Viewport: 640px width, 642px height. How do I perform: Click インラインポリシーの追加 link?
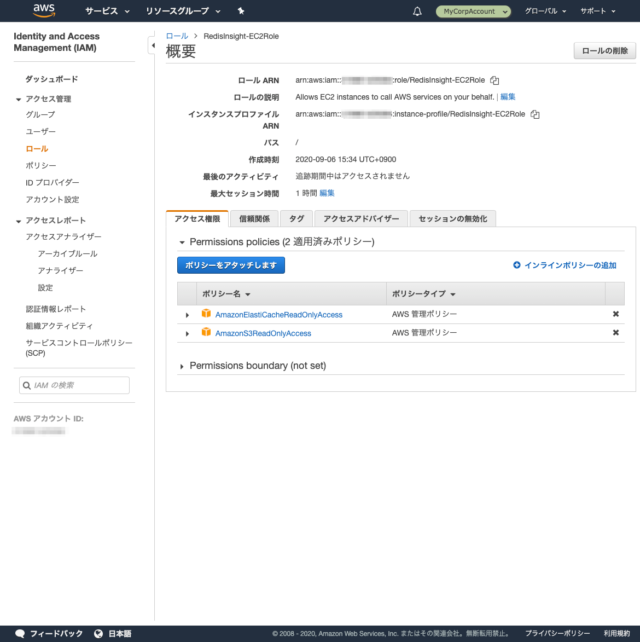coord(570,265)
